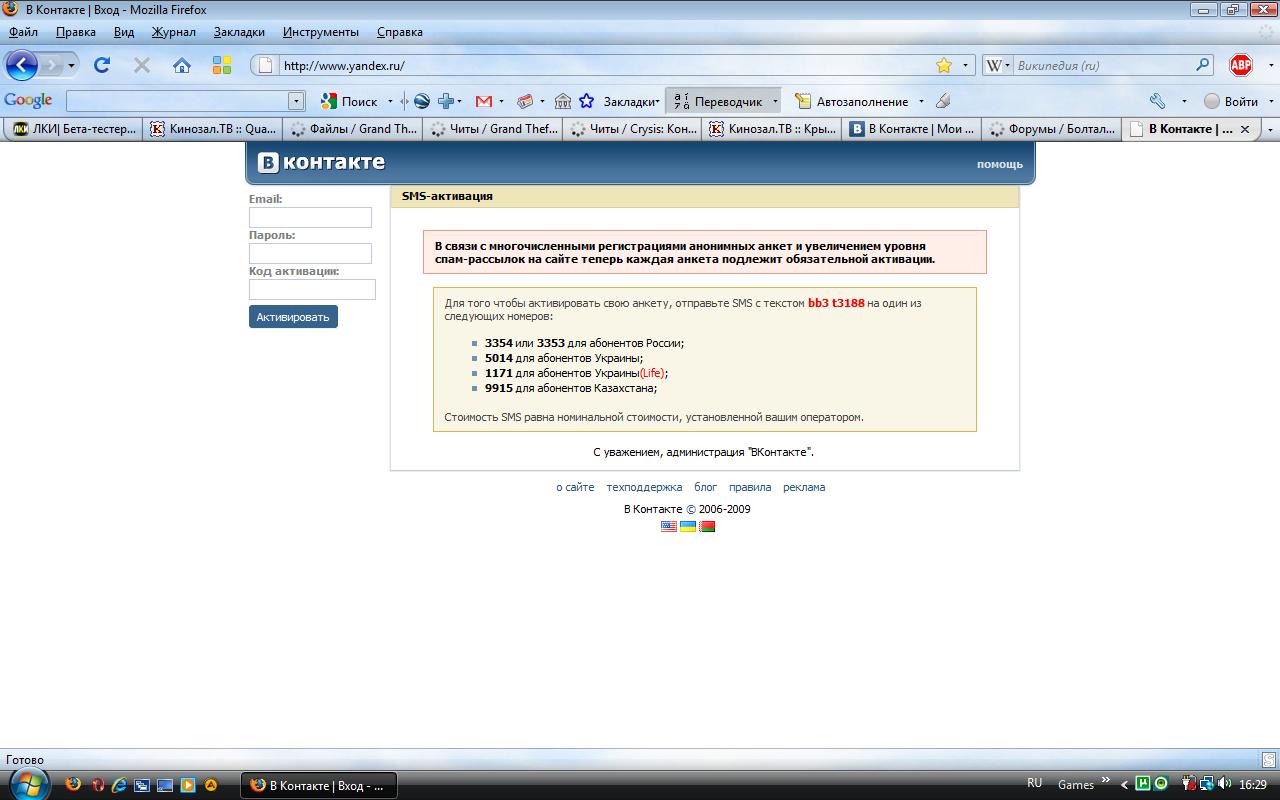Open the Windows Start orb
The height and width of the screenshot is (800, 1280).
pyautogui.click(x=27, y=783)
